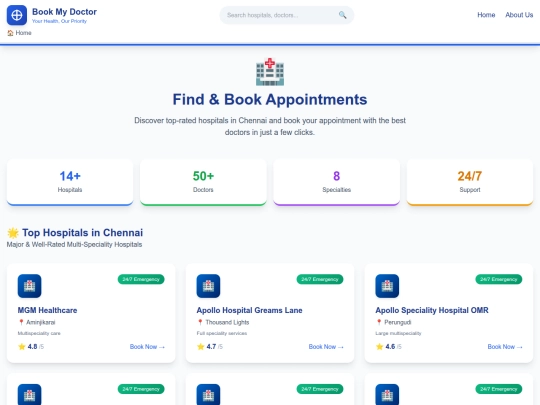Click the "Top Hospitals in Chennai" heading
Viewport: 540px width, 405px height.
coord(83,233)
